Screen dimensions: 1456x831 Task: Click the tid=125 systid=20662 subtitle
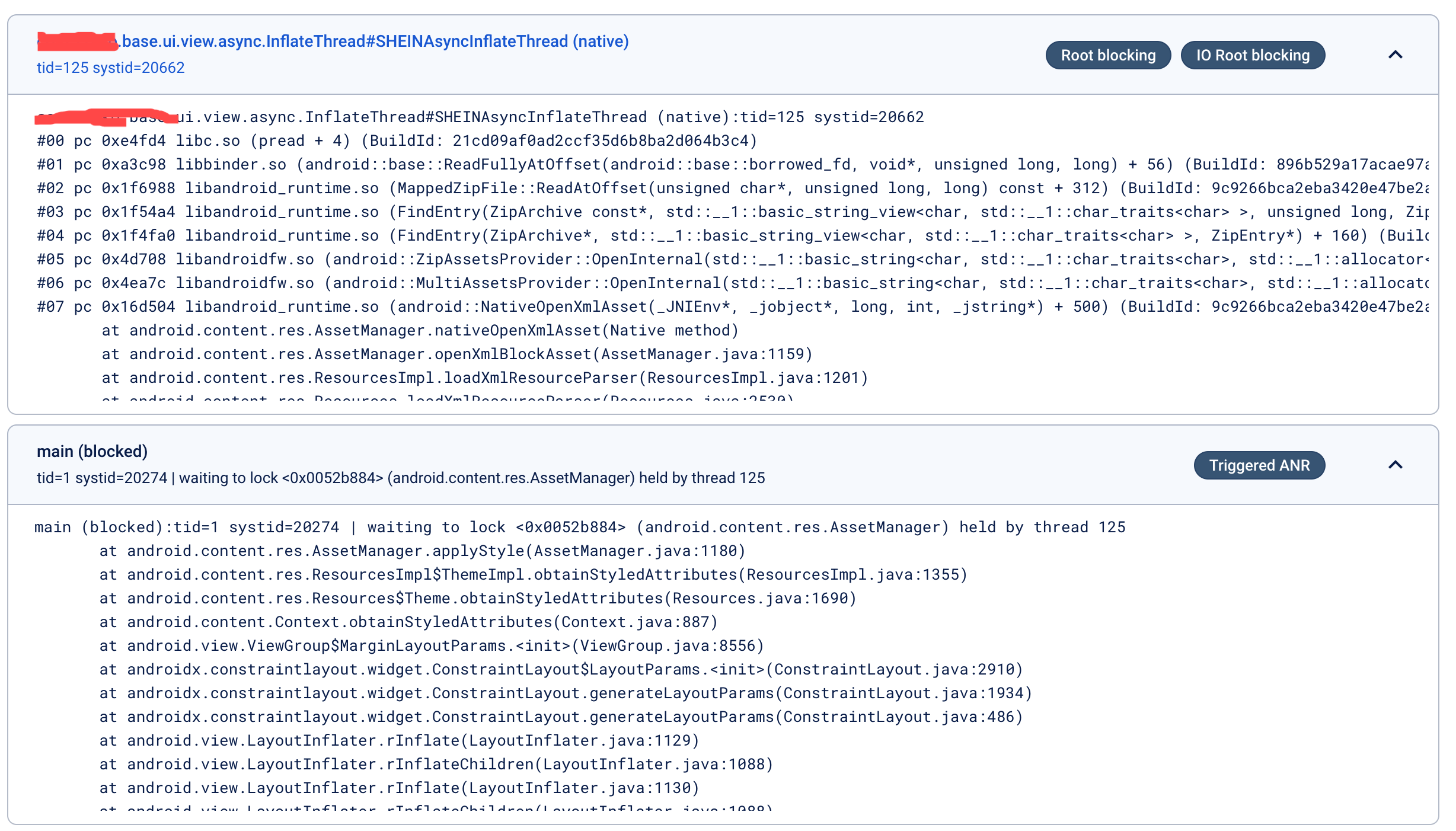(x=111, y=68)
